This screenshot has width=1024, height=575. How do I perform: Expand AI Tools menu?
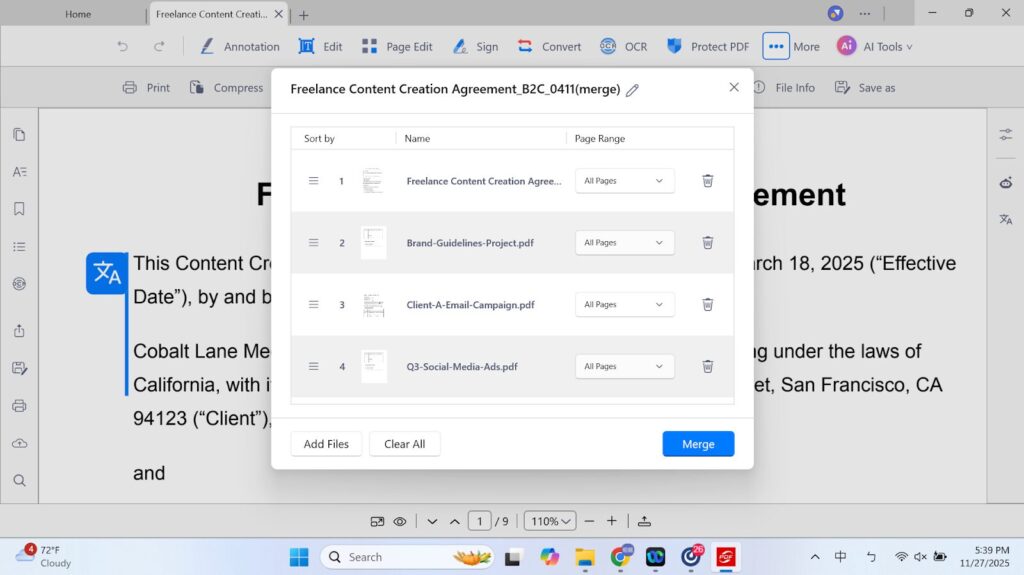coord(874,46)
